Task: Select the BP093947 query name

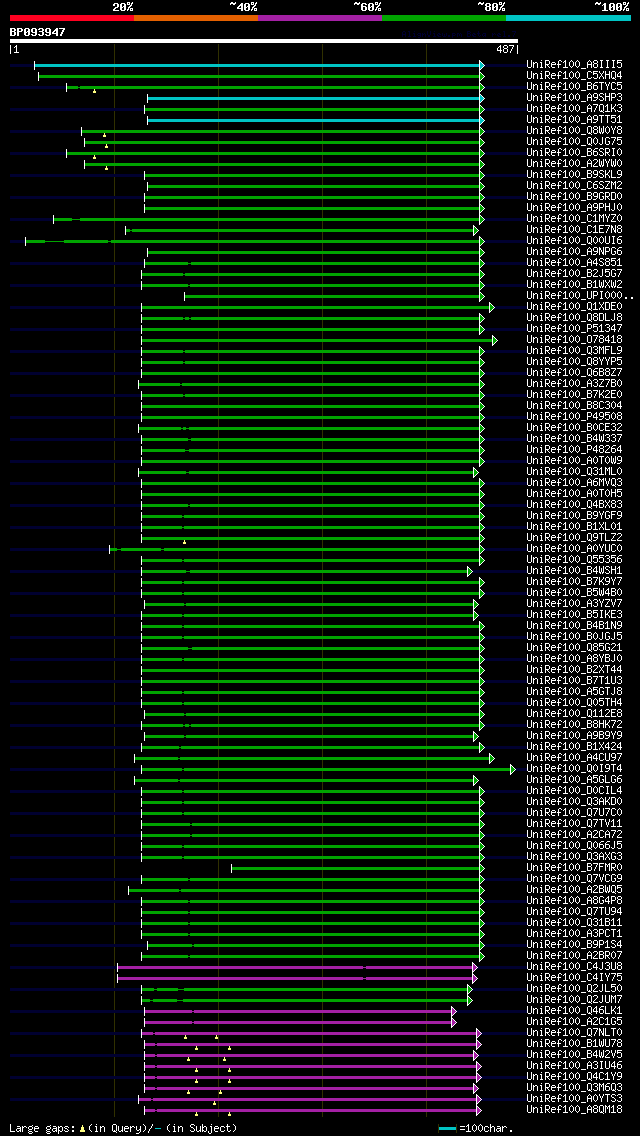Action: (x=38, y=32)
